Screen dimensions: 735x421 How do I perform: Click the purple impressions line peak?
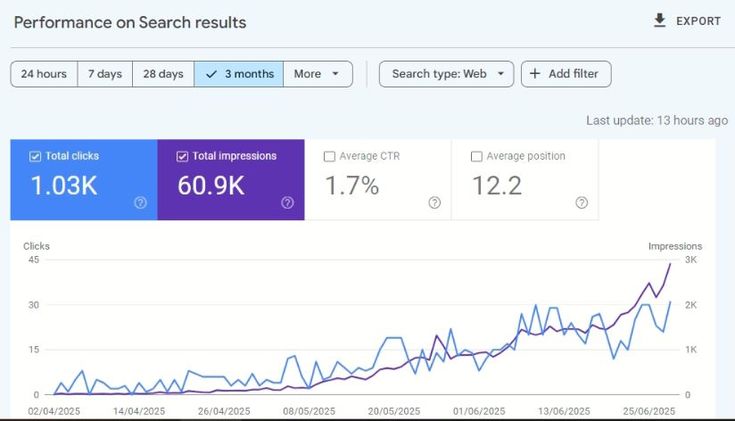pyautogui.click(x=670, y=263)
